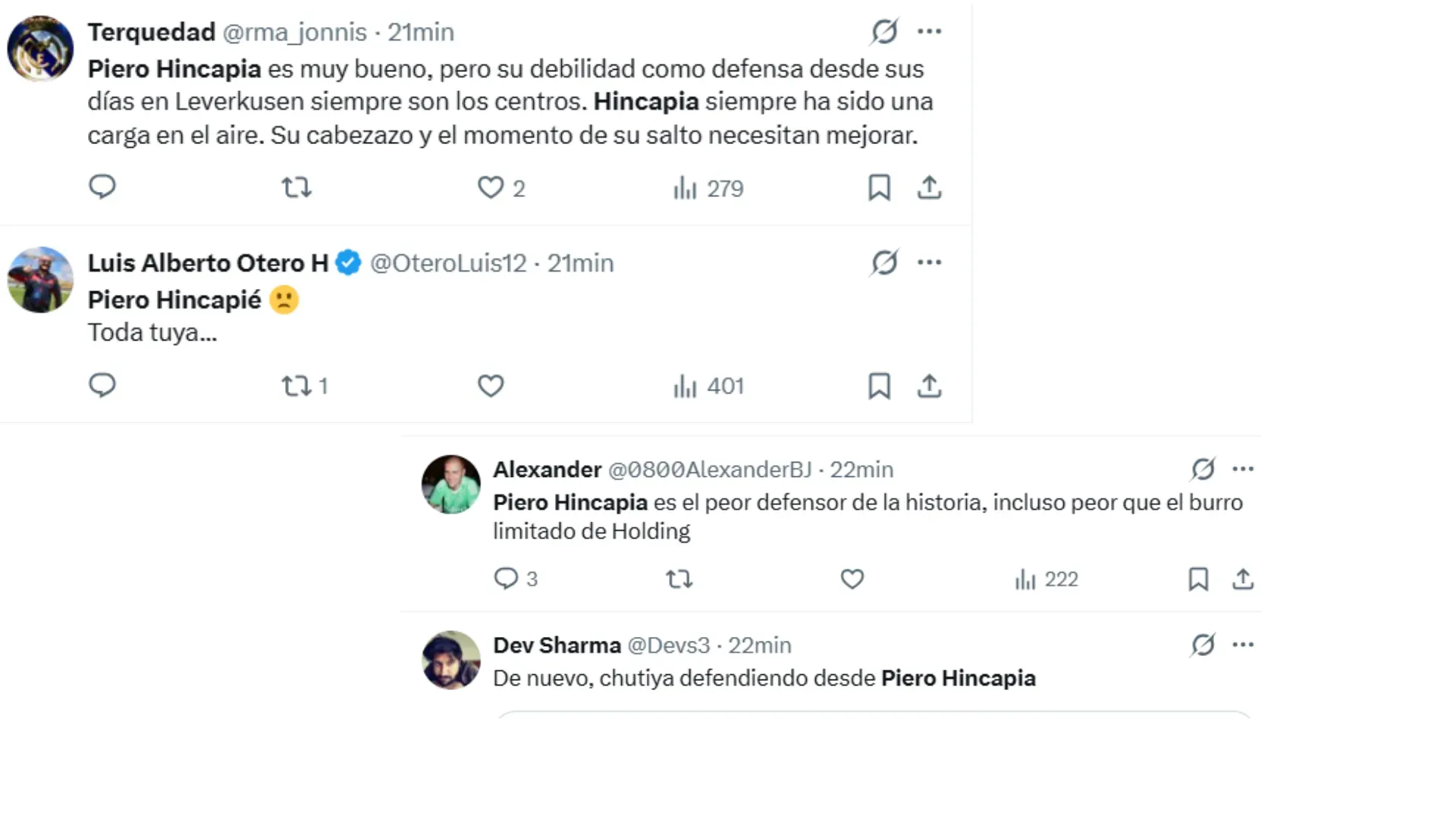Open the more options menu on Dev Sharma's tweet
1456x819 pixels.
[x=1244, y=644]
